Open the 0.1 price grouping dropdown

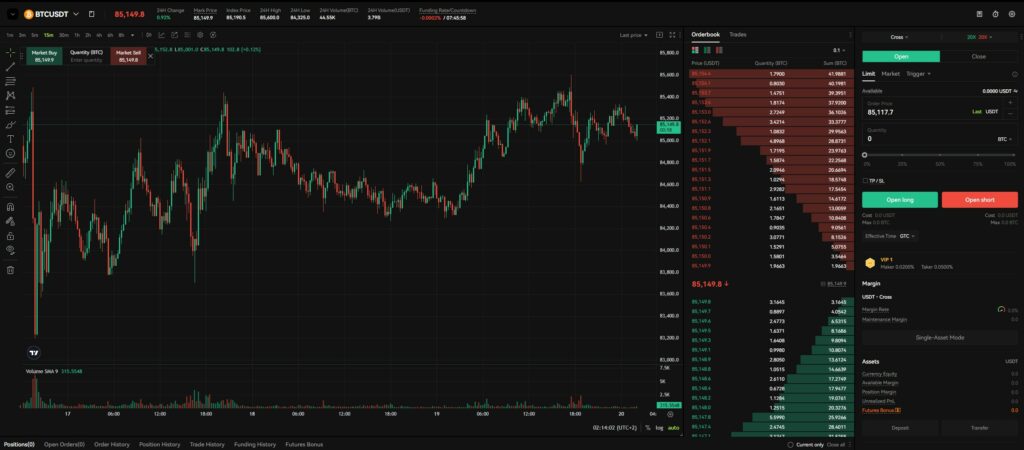tap(839, 50)
